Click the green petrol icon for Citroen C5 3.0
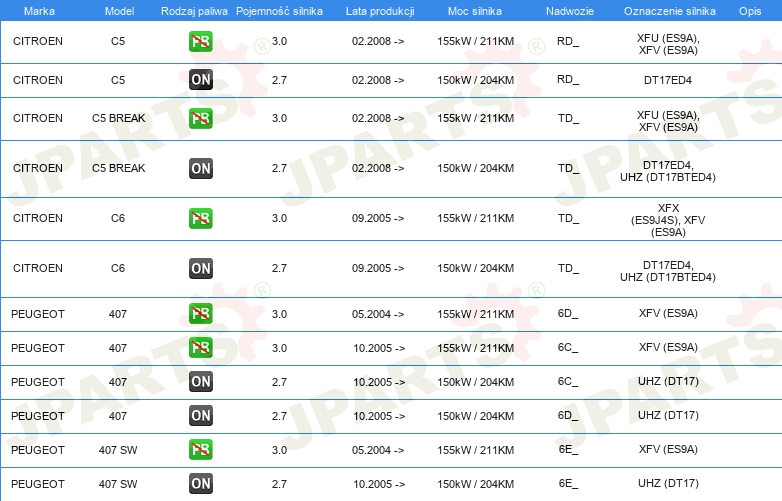Viewport: 782px width, 501px height. 200,42
